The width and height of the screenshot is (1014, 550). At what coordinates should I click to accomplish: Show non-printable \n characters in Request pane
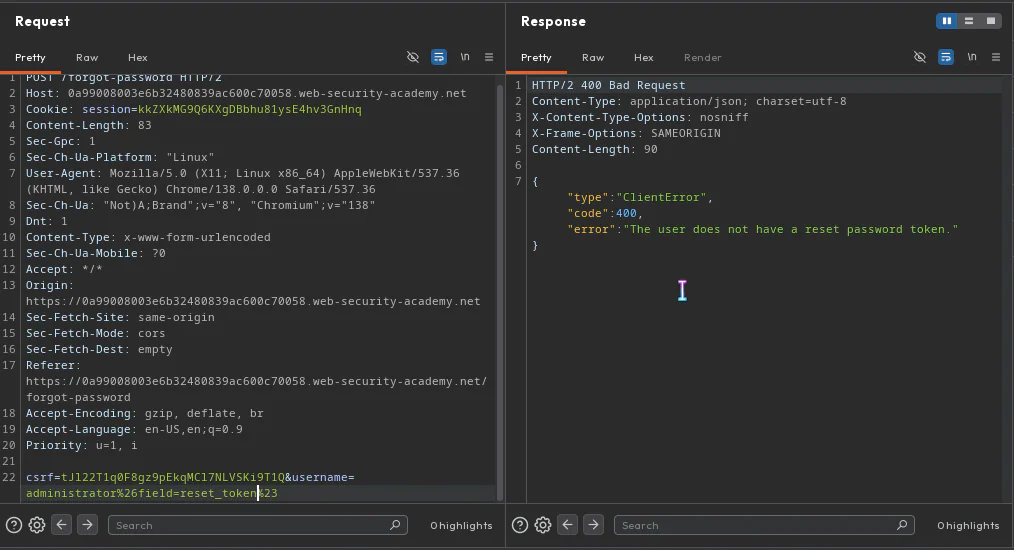(x=464, y=57)
